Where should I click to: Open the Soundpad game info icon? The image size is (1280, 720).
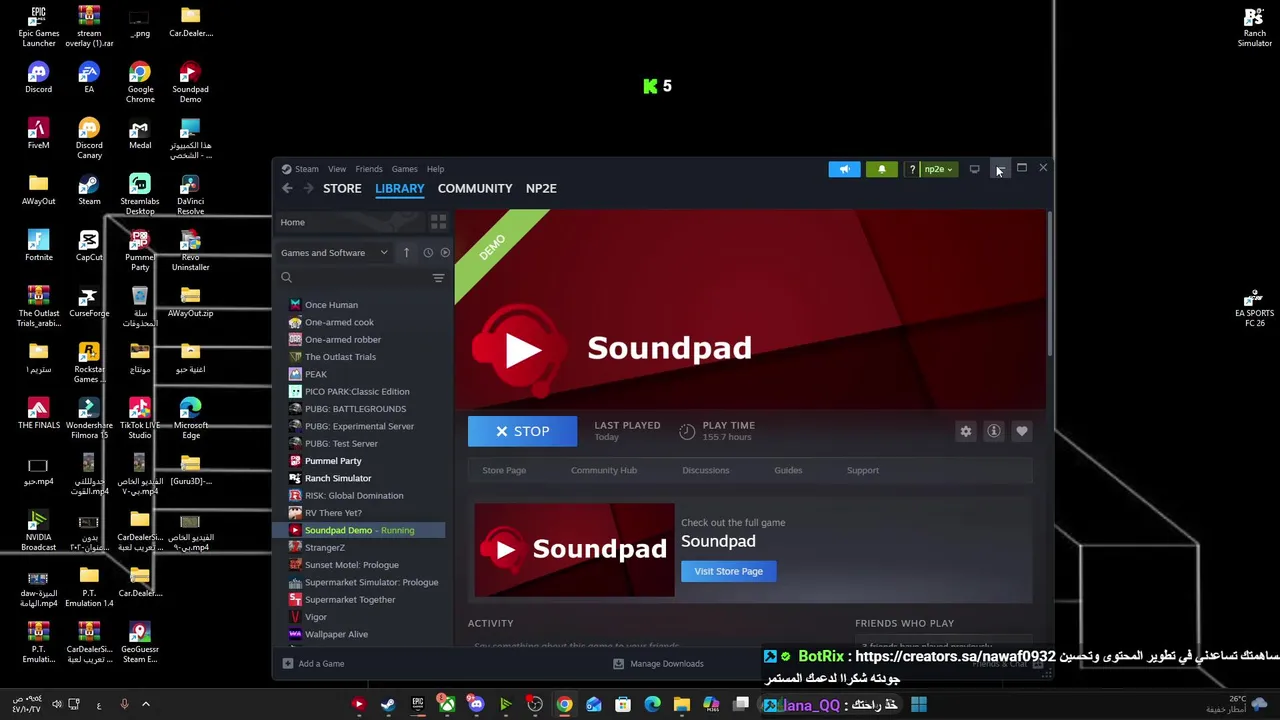[x=994, y=431]
